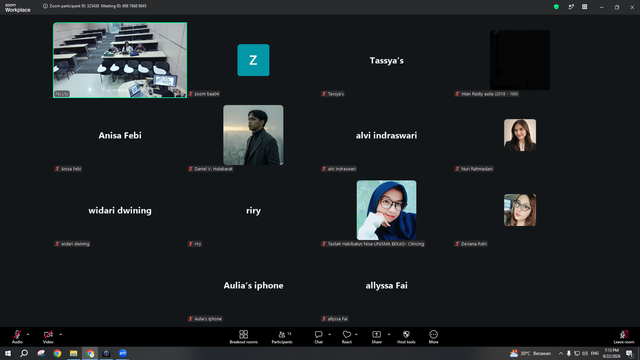
Task: Start camera with the Video icon
Action: tap(48, 334)
